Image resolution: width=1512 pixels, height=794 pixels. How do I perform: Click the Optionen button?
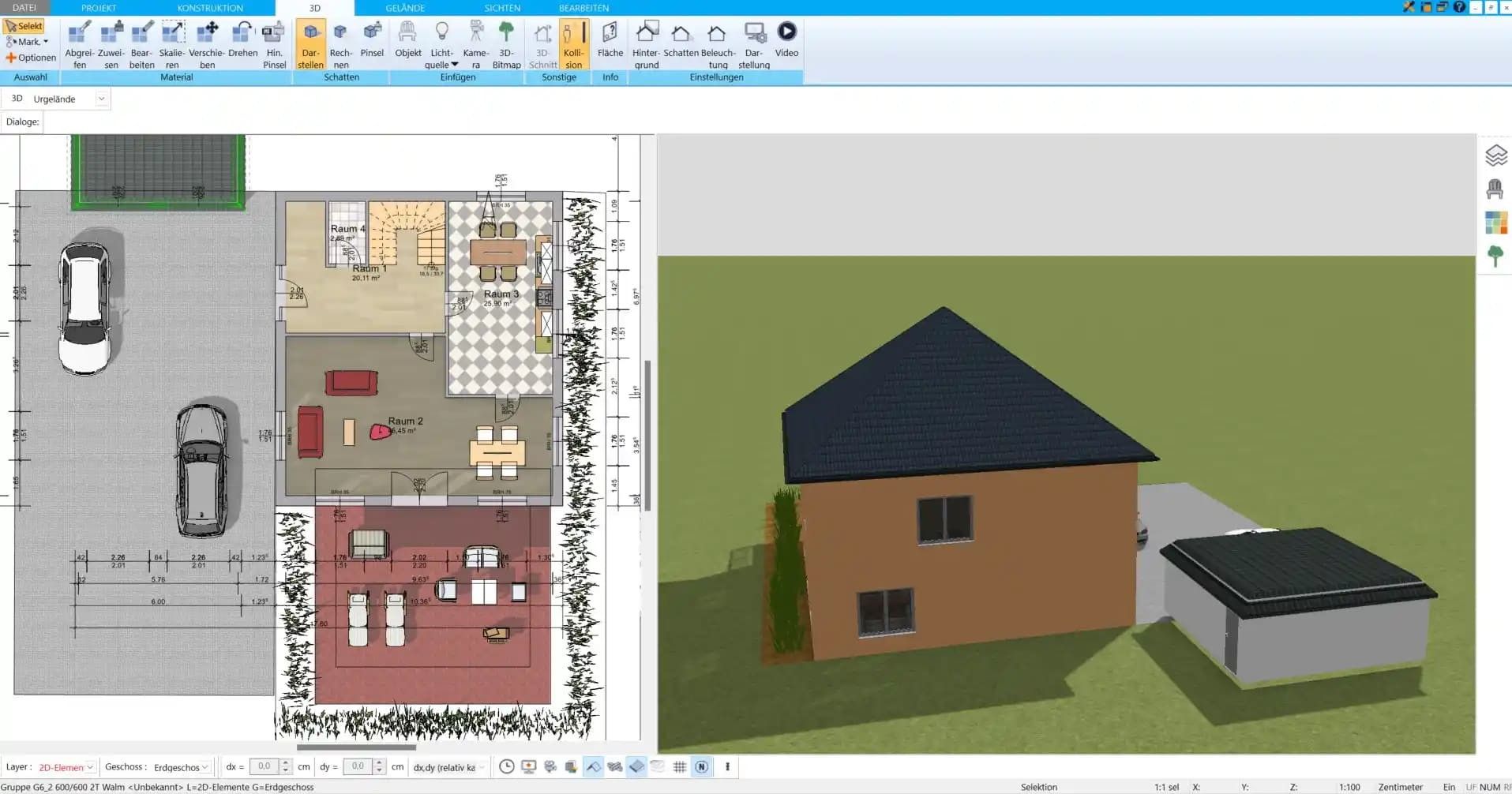(x=32, y=58)
